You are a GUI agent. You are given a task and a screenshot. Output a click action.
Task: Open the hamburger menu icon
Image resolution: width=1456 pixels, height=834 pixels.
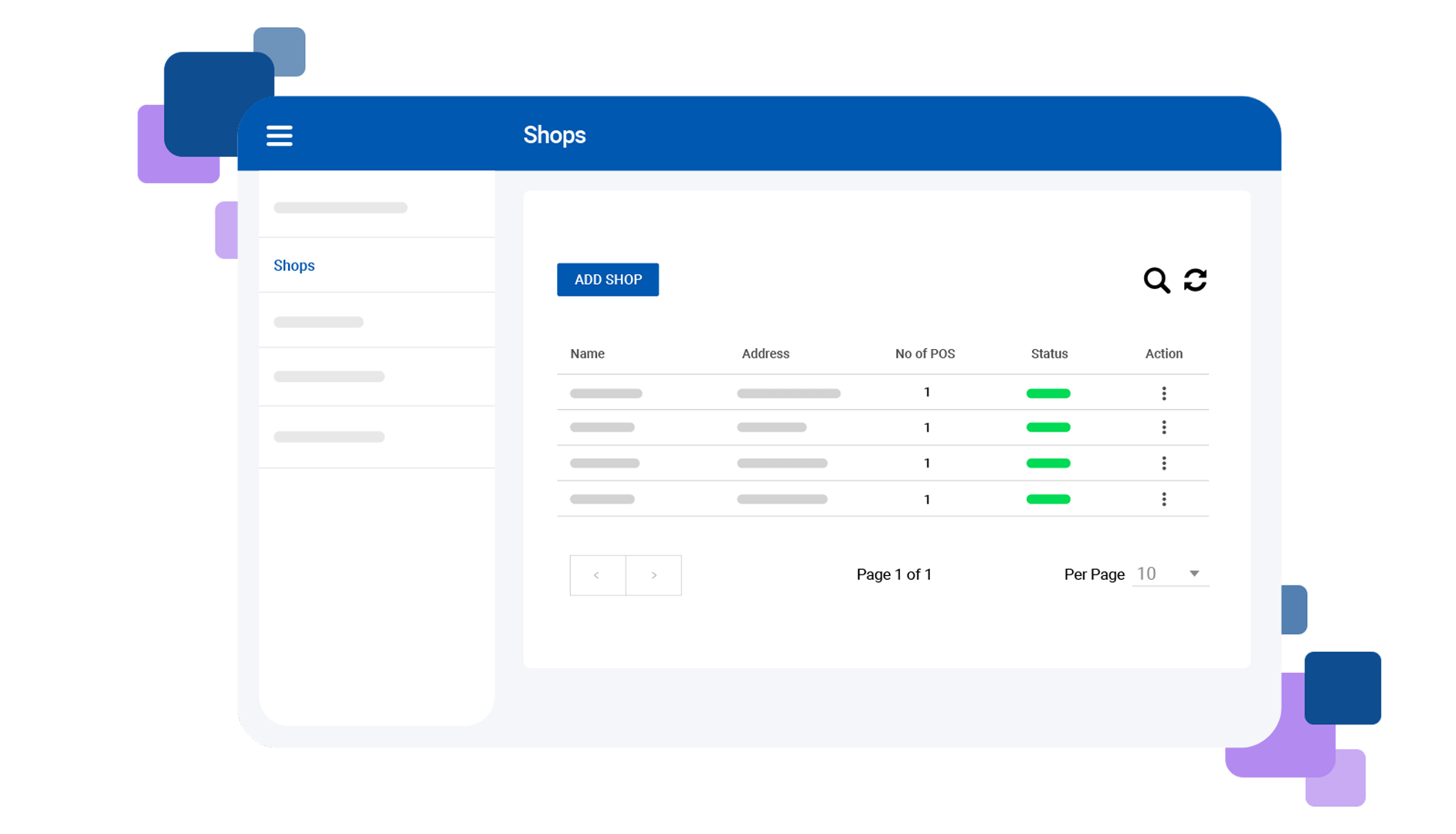pos(279,135)
